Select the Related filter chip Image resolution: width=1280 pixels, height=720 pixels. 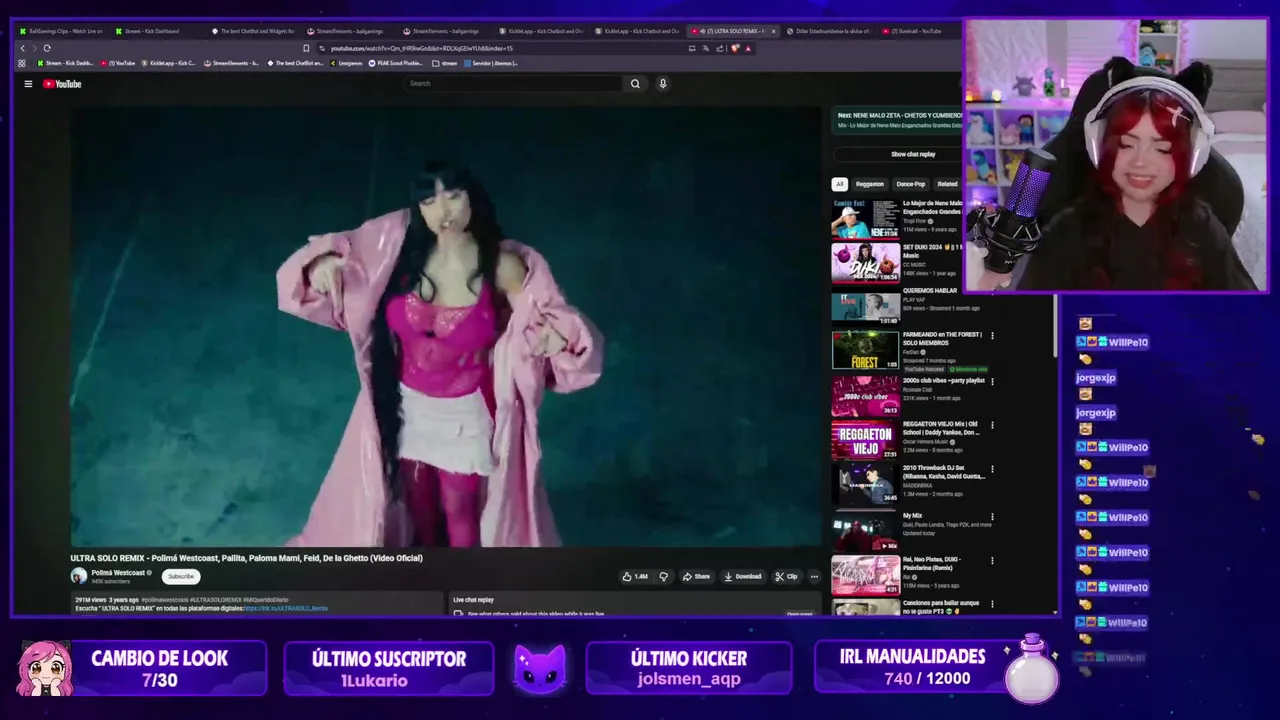pos(947,184)
